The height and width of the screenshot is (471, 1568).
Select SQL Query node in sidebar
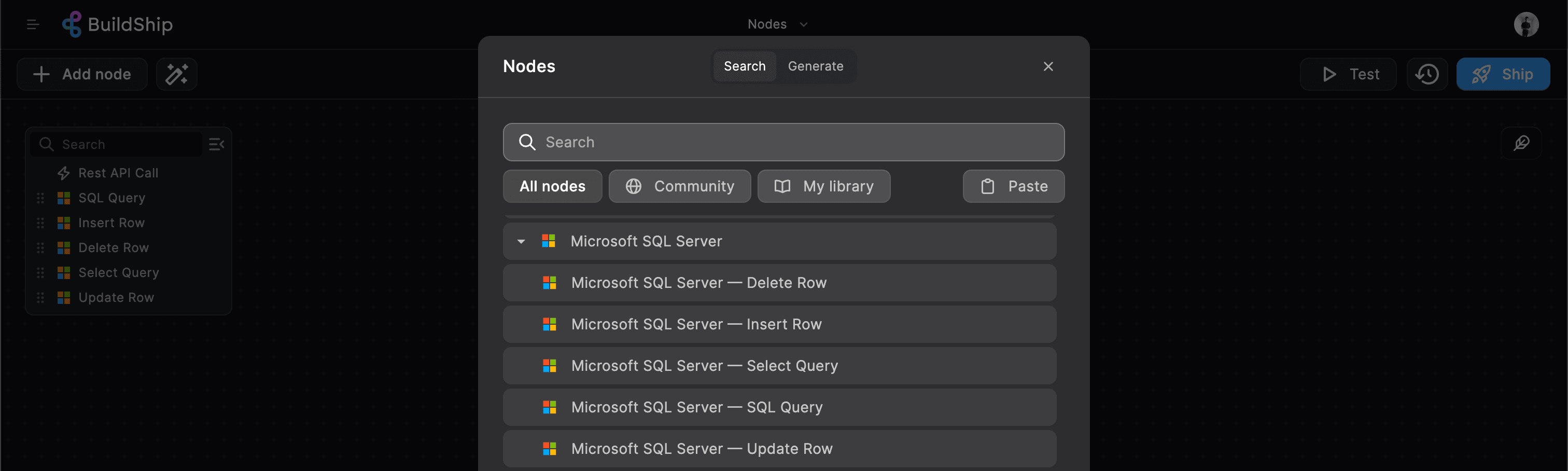(111, 198)
